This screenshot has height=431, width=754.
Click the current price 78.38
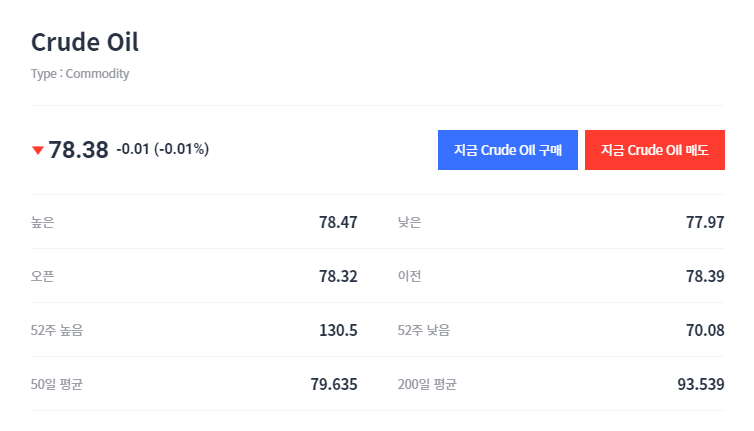pyautogui.click(x=78, y=150)
